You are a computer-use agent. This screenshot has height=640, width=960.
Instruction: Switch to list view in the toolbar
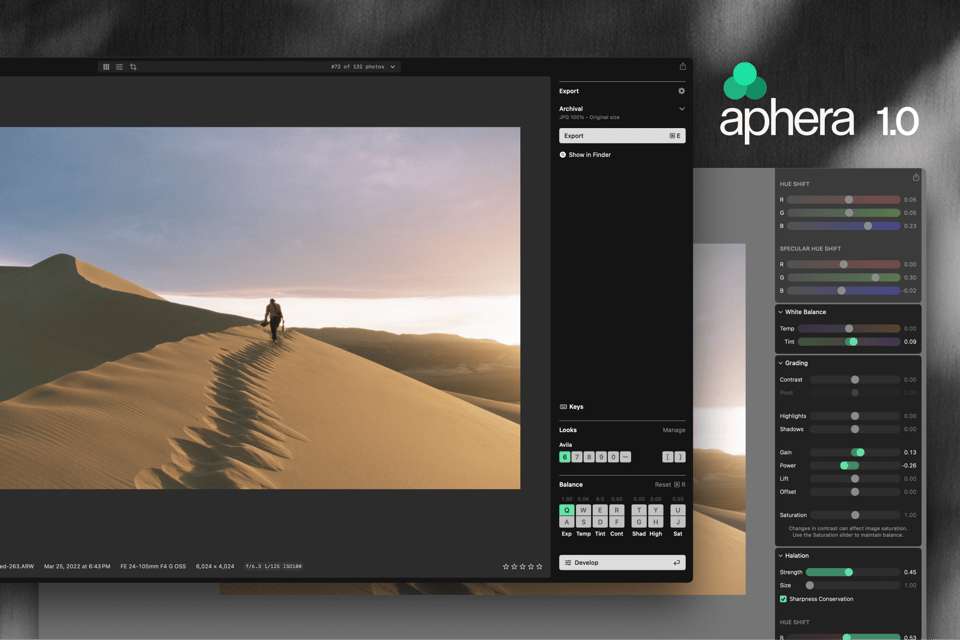point(119,67)
